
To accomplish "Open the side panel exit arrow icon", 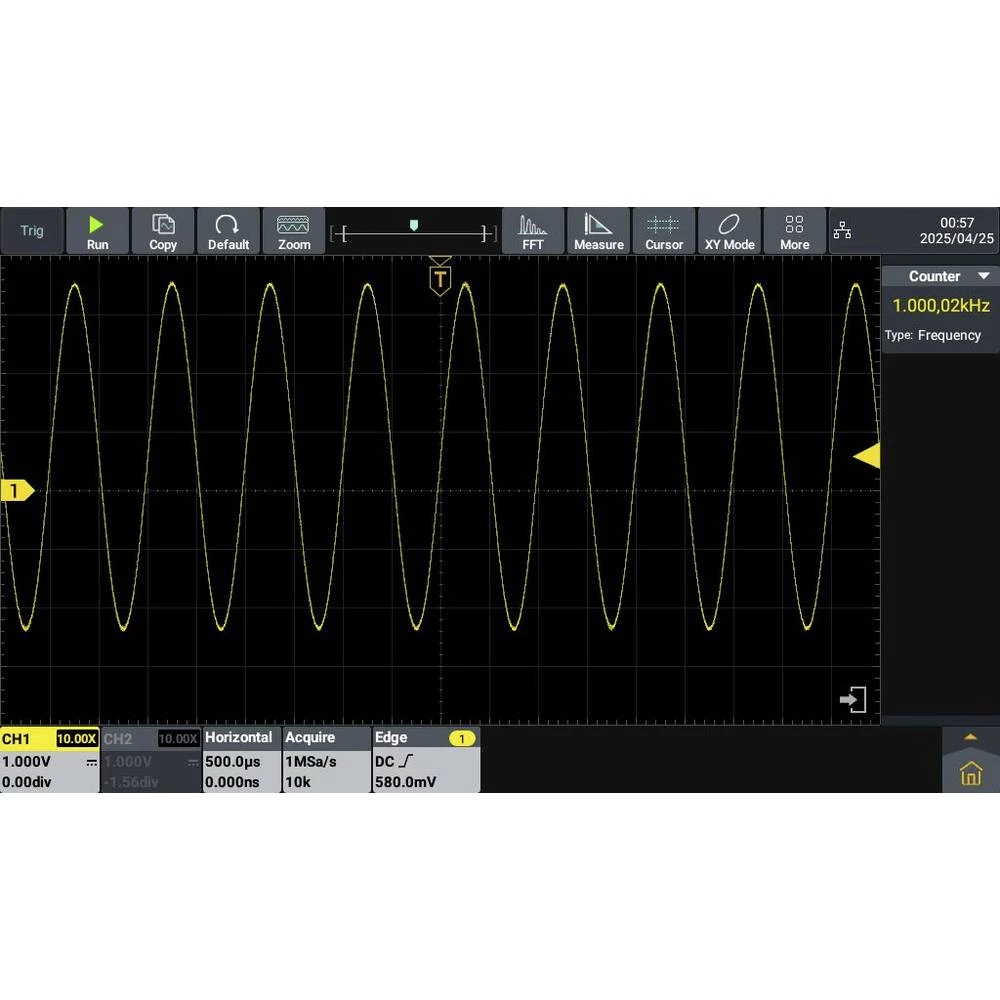I will coord(852,700).
